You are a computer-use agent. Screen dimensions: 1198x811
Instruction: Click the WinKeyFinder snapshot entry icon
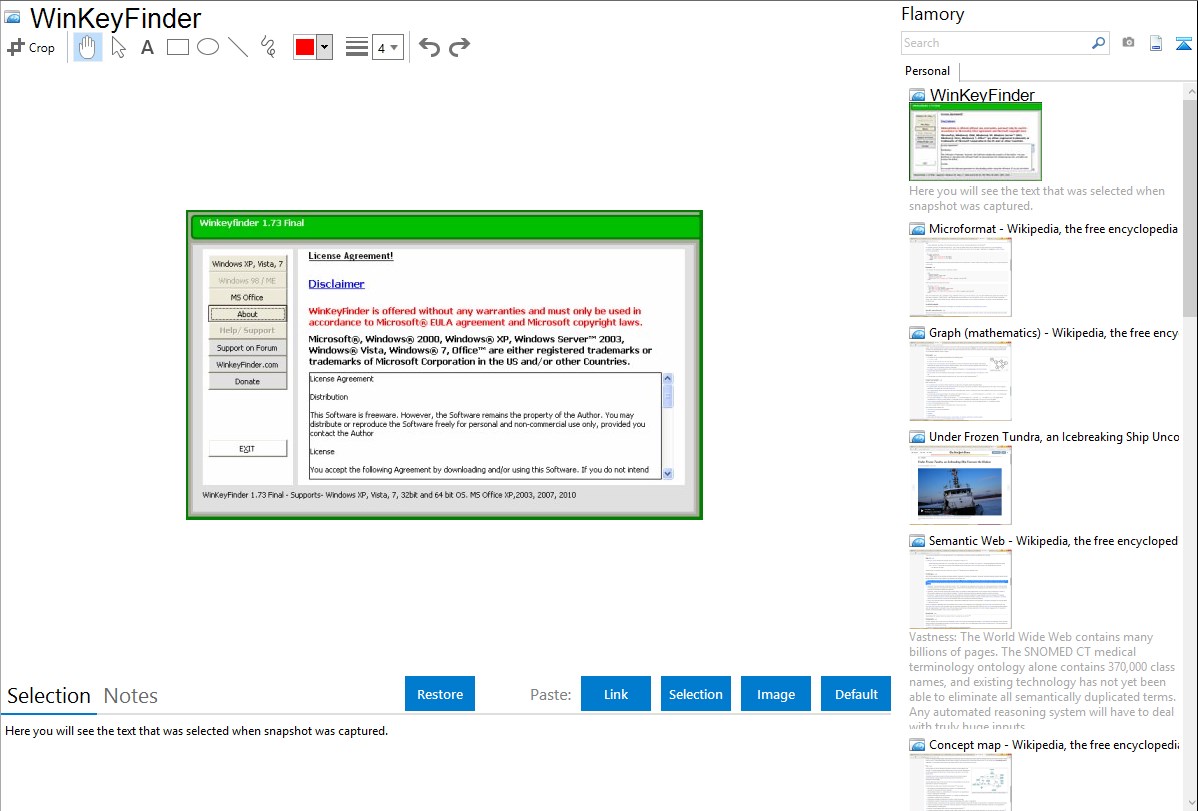917,96
